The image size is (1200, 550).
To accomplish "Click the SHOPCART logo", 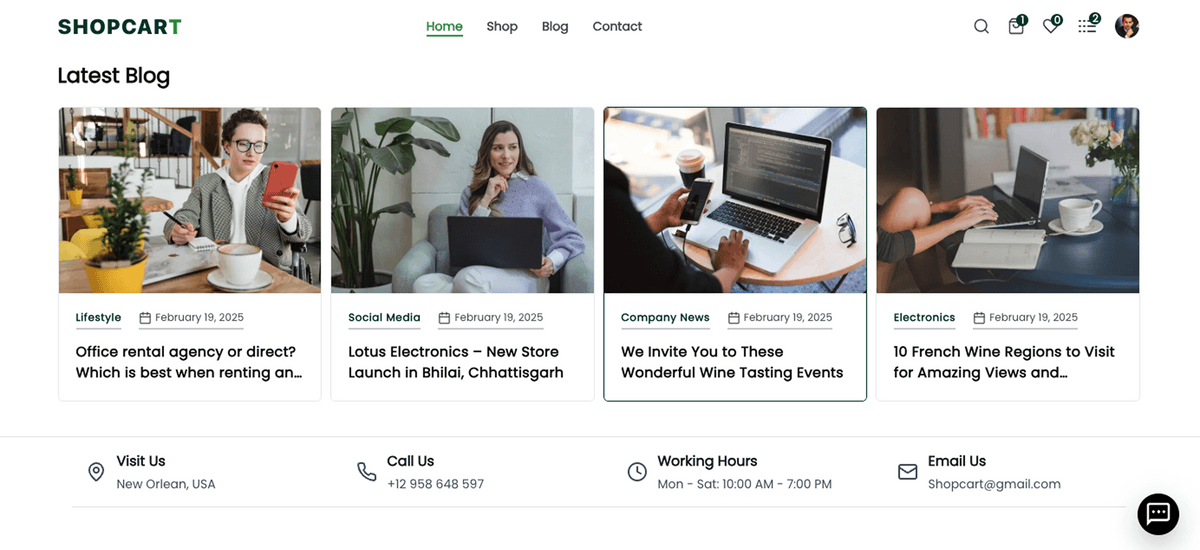I will click(x=120, y=27).
